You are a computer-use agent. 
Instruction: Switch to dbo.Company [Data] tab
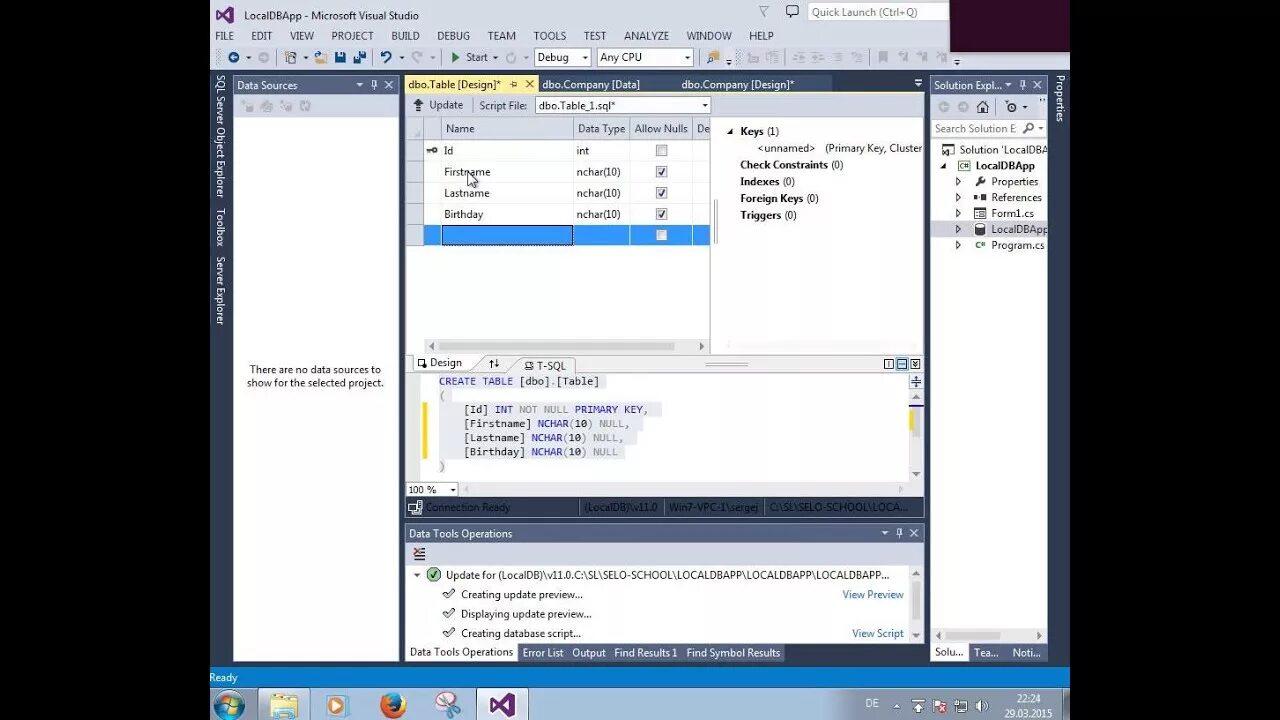coord(591,85)
